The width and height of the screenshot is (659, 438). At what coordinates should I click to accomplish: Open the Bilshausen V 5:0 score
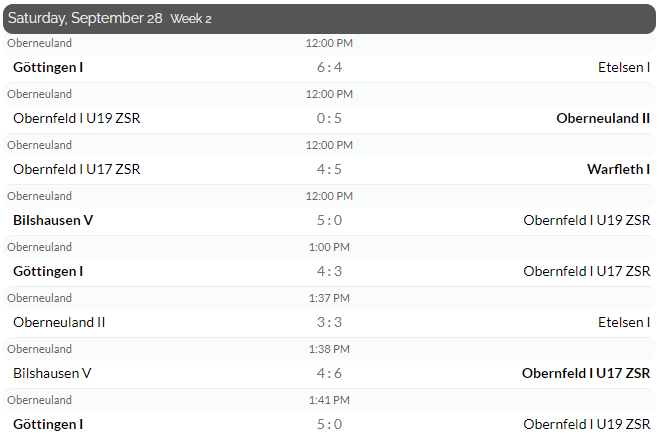pyautogui.click(x=329, y=220)
